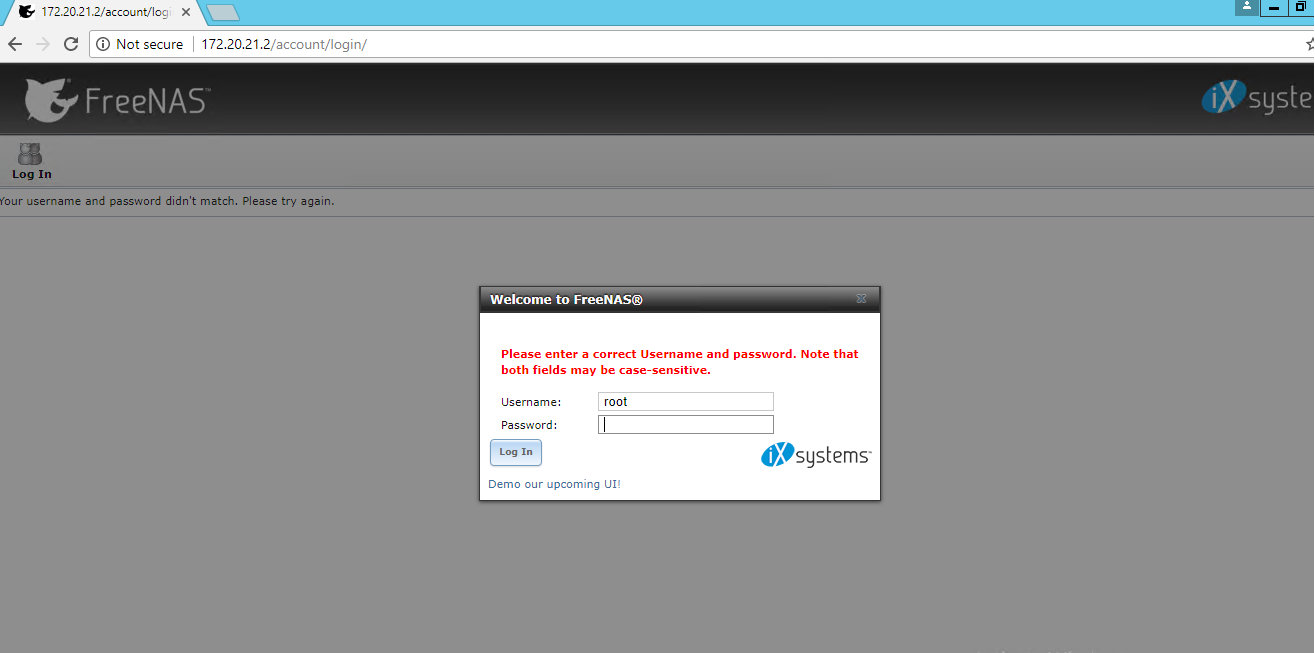This screenshot has width=1315, height=653.
Task: Click the browser forward arrow
Action: point(43,44)
